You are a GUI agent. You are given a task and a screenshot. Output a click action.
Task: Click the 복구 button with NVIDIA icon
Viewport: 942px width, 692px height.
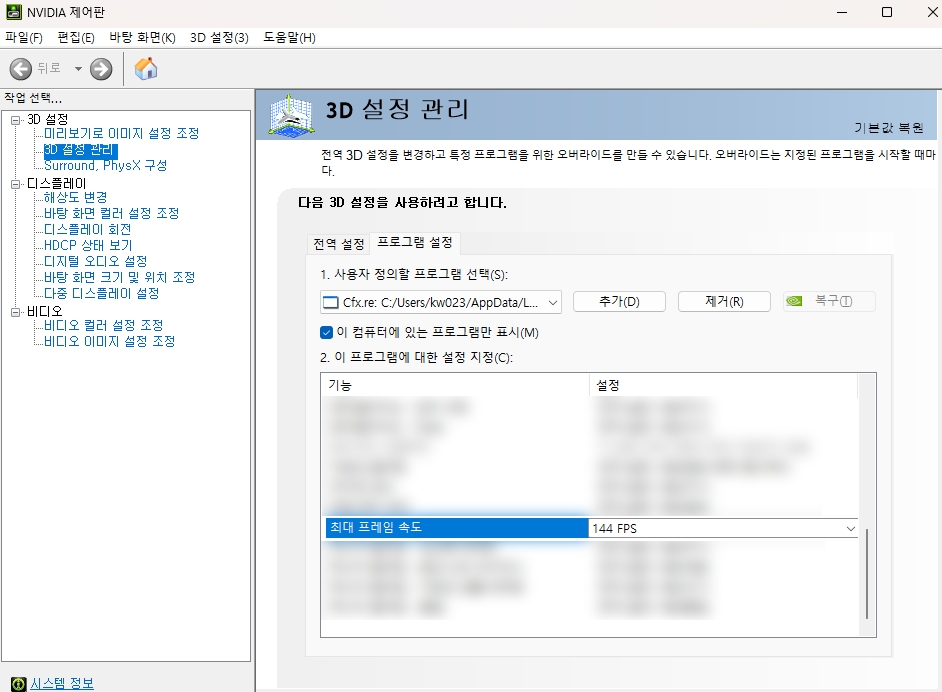pos(829,302)
